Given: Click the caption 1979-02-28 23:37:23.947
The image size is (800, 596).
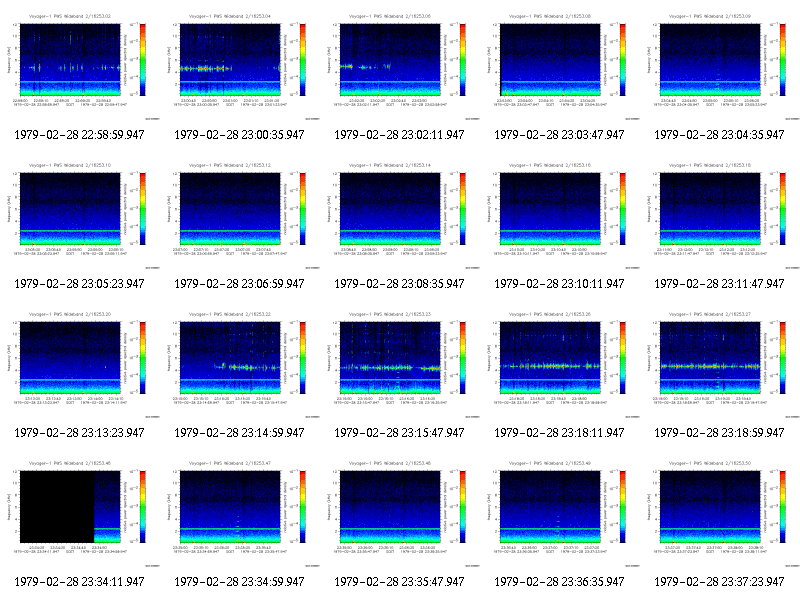Looking at the screenshot, I should tap(719, 582).
